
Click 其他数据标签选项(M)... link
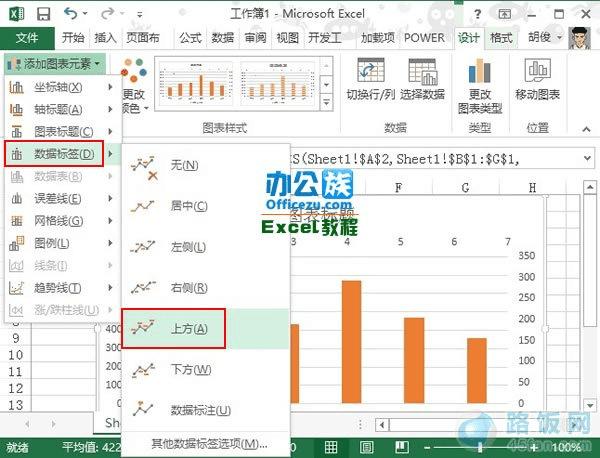(x=209, y=444)
